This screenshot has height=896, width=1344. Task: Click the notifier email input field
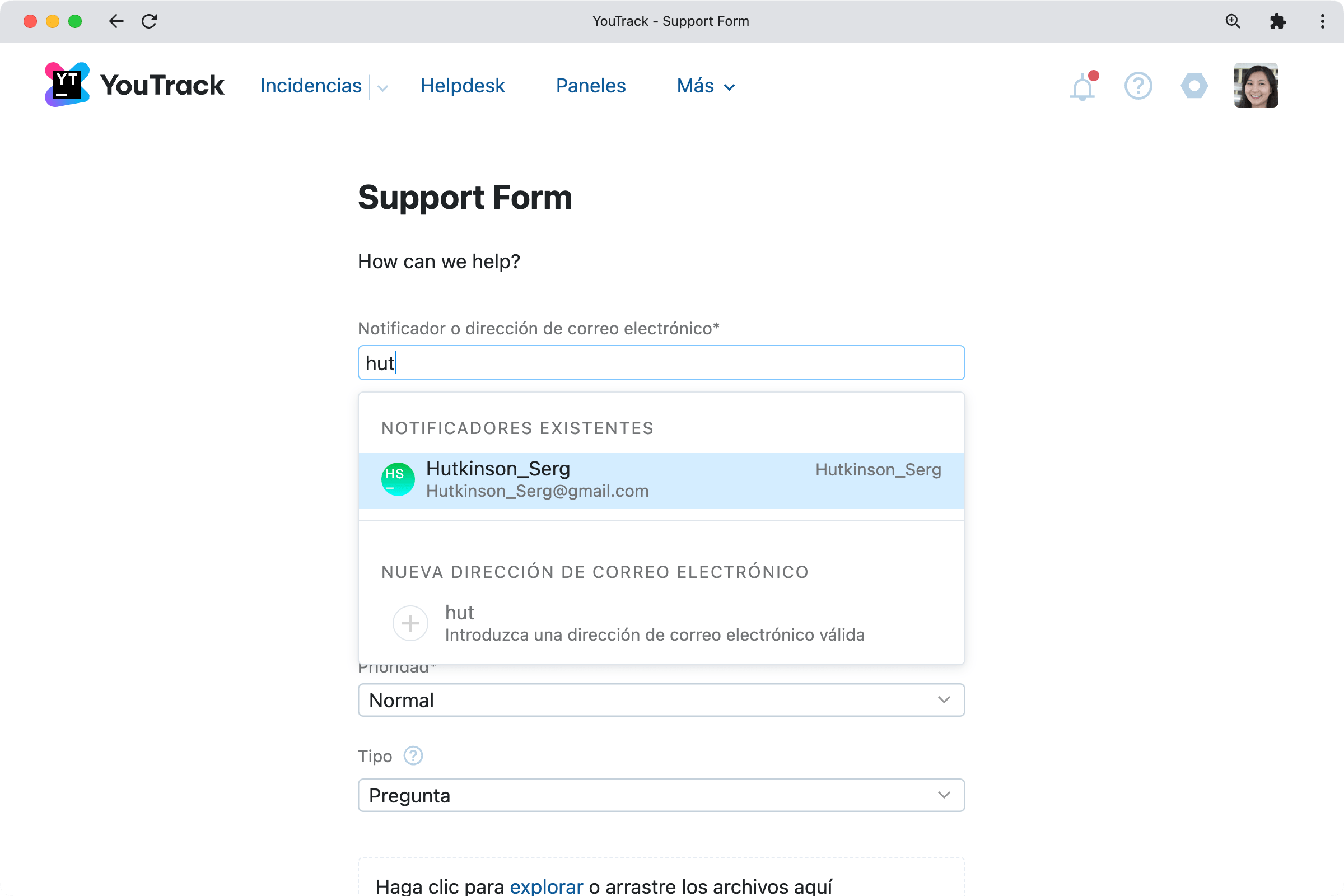click(661, 362)
